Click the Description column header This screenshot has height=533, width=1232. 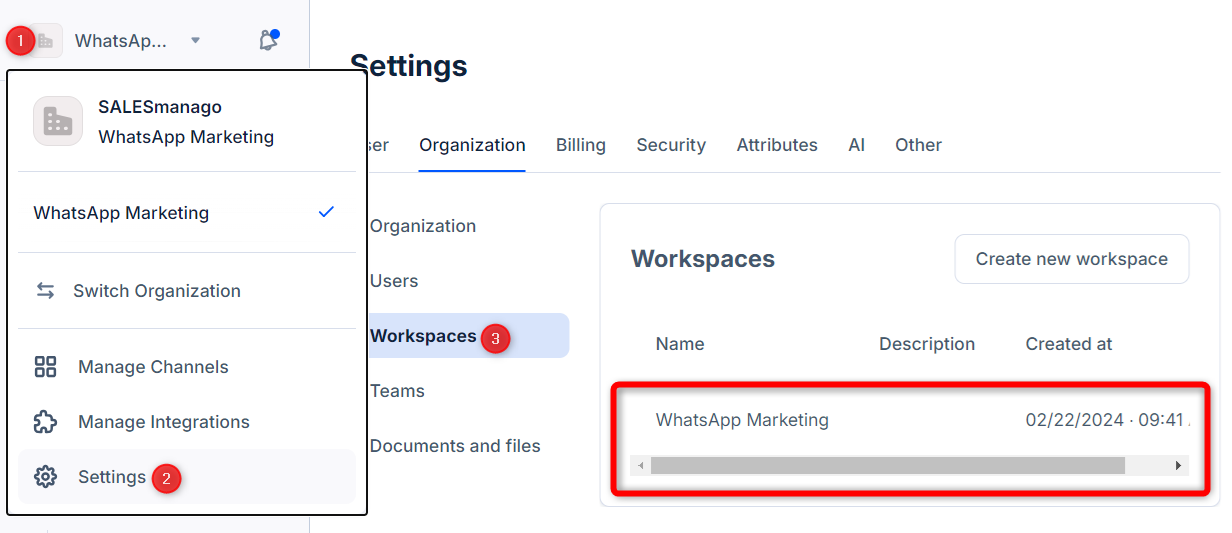[927, 344]
